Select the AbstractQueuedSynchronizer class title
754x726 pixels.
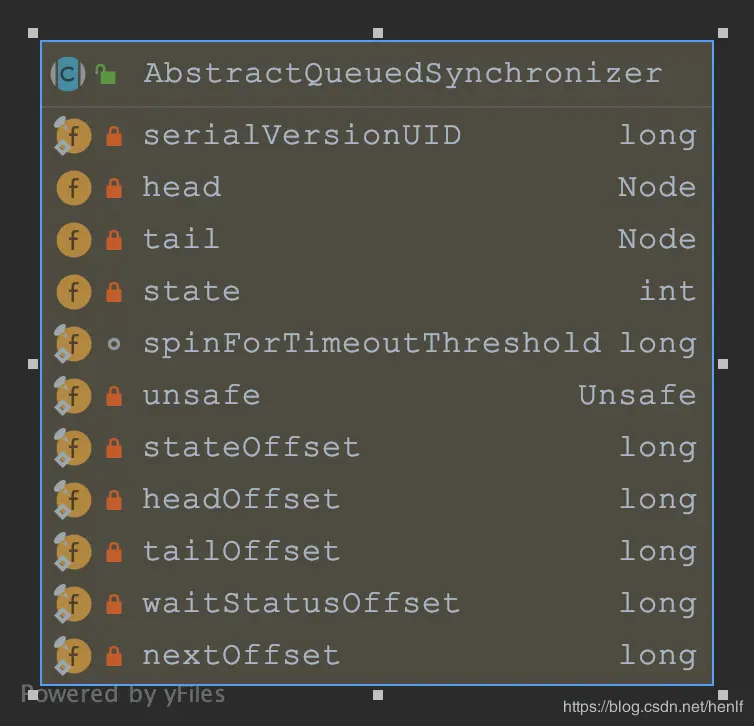[402, 73]
